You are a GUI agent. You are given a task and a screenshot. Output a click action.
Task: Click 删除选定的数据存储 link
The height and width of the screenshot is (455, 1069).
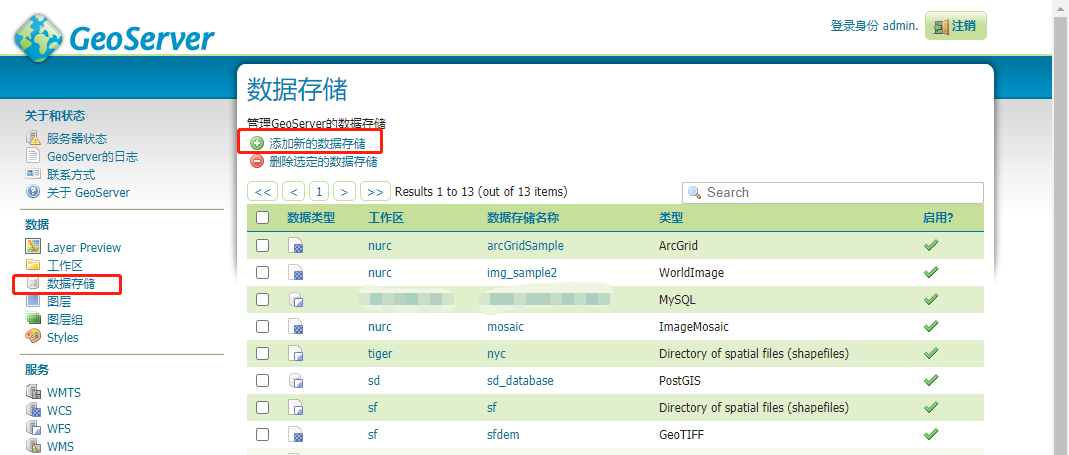pos(323,162)
